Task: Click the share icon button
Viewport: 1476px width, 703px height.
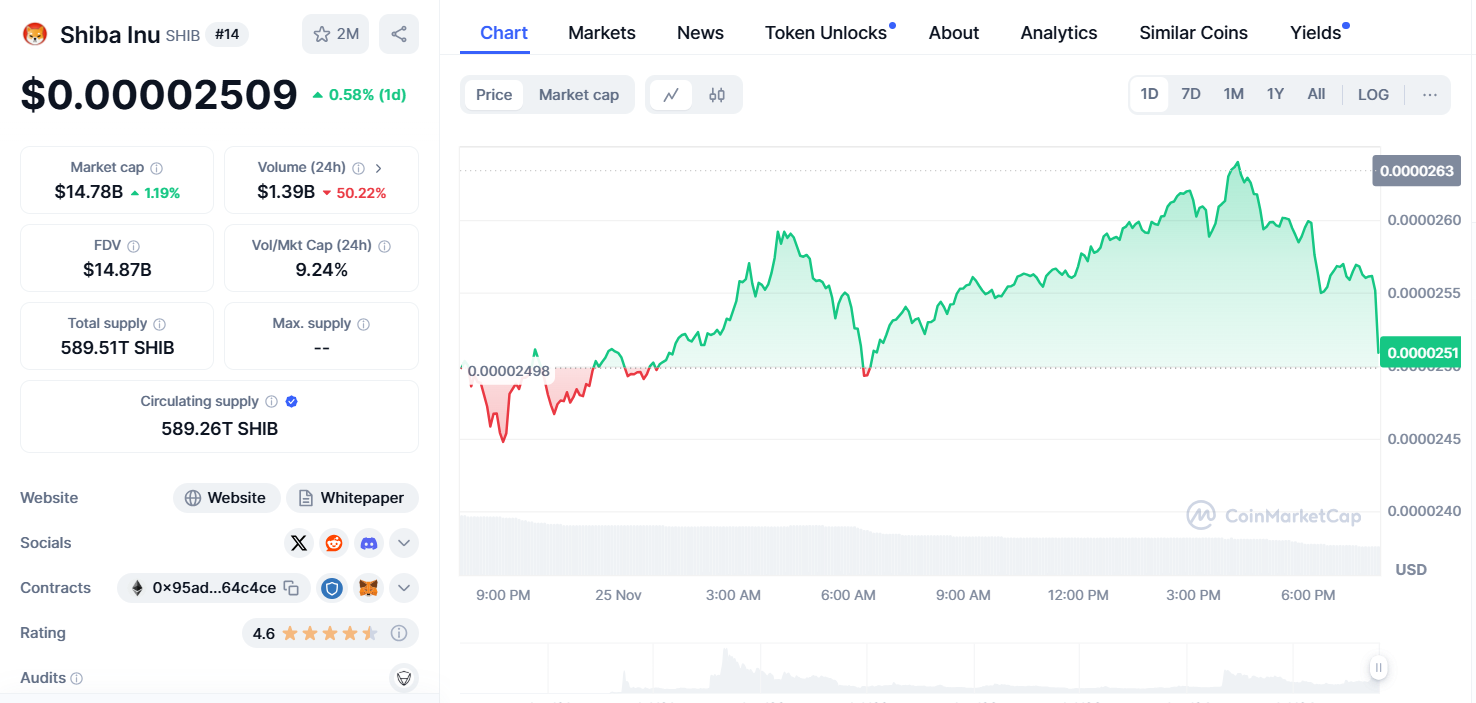Action: pyautogui.click(x=399, y=34)
